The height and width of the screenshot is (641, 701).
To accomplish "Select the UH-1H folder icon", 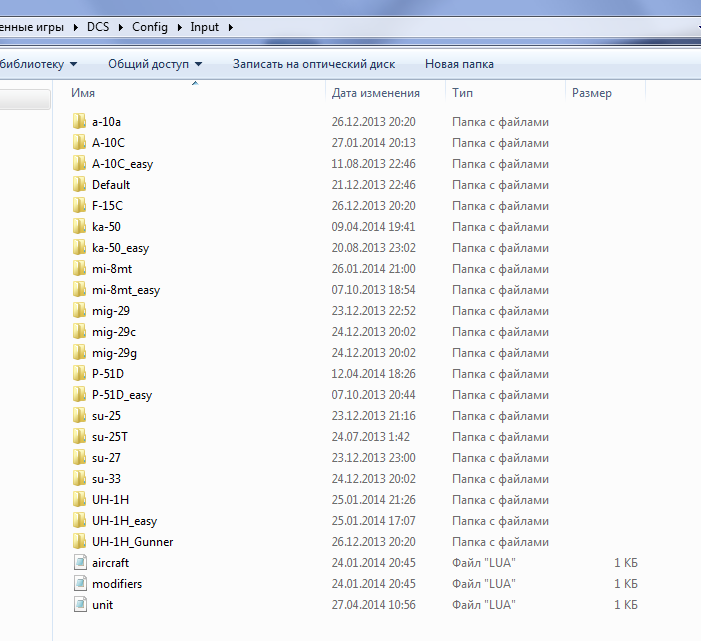I will point(80,500).
